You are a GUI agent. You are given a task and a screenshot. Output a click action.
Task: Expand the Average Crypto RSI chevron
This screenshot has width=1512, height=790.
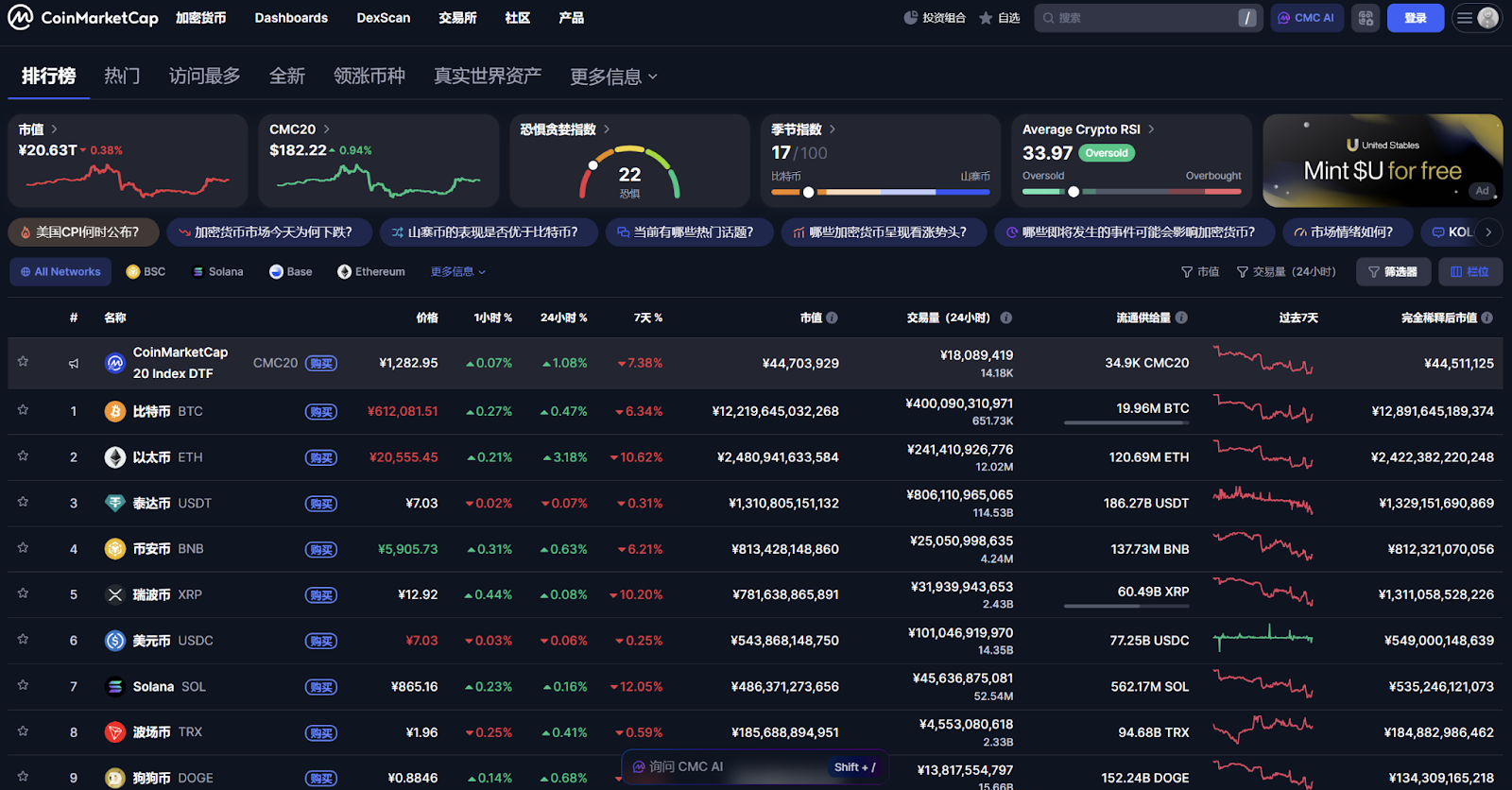tap(1151, 129)
